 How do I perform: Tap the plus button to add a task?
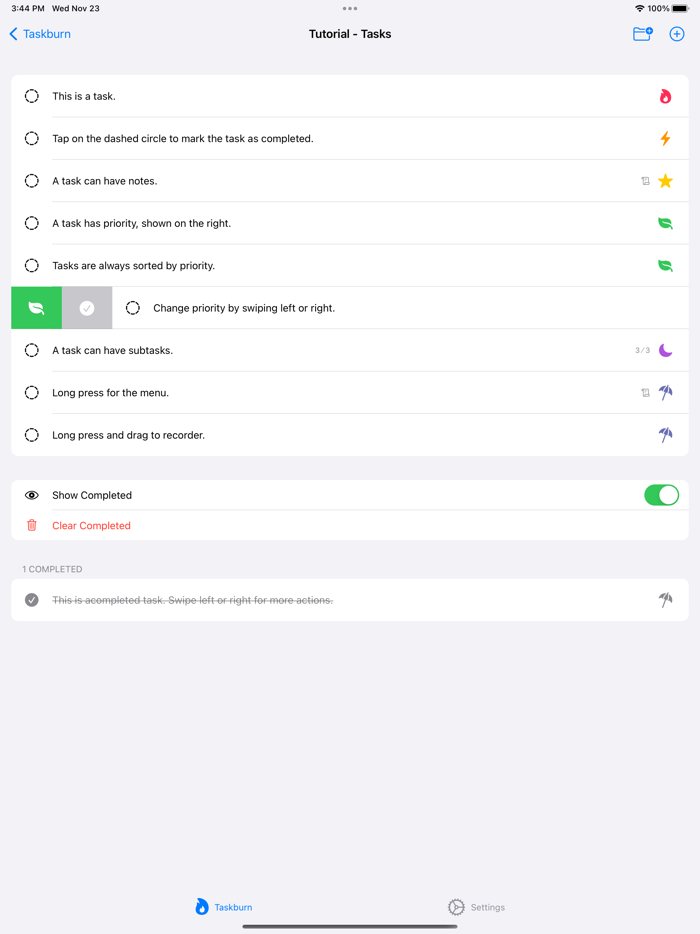[677, 33]
